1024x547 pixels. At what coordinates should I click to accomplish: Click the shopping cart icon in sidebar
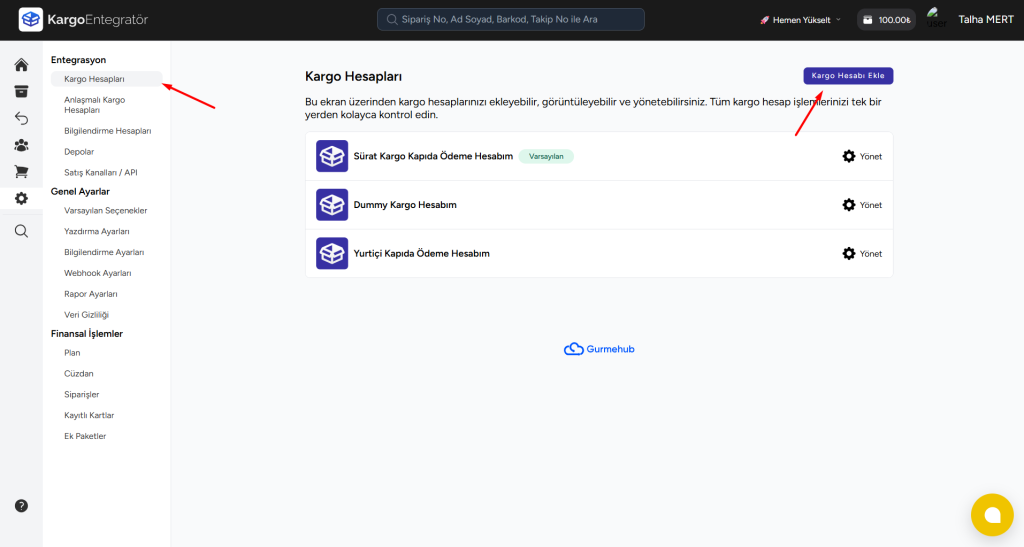21,172
